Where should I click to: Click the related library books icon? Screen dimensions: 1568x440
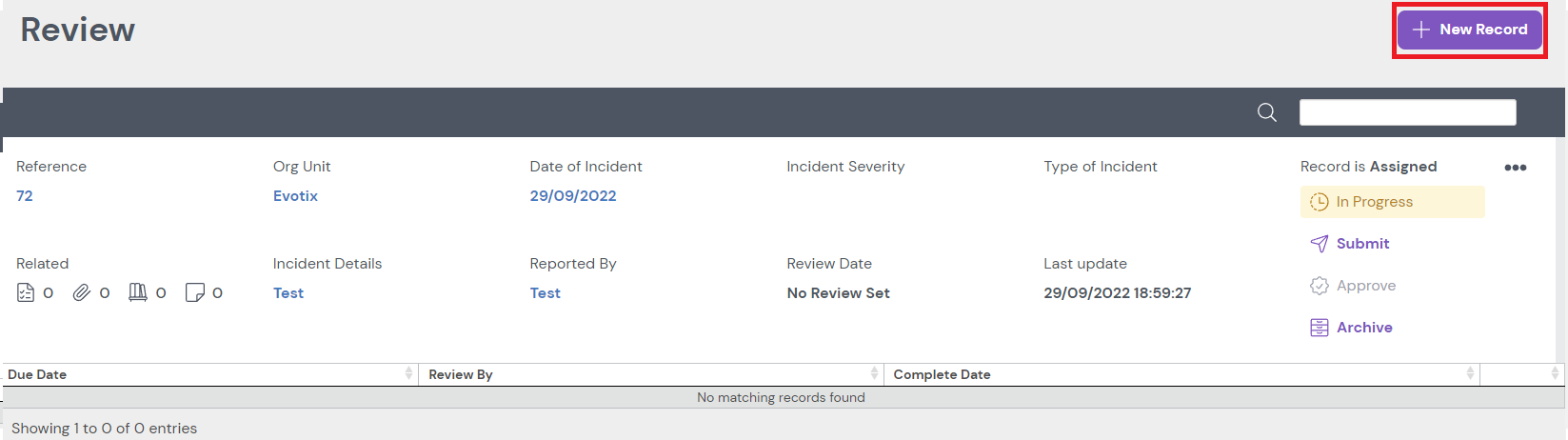(x=138, y=292)
